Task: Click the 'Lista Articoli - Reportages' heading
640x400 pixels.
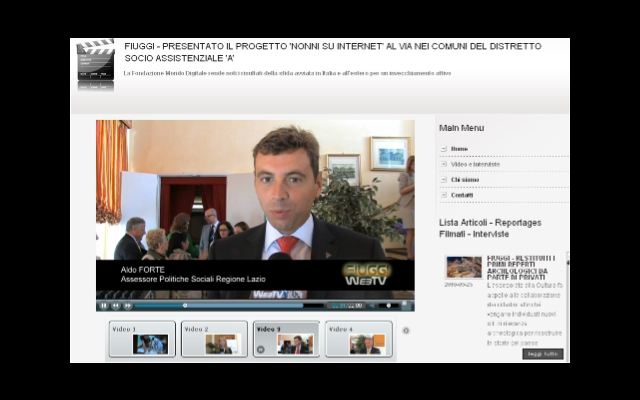Action: (490, 229)
